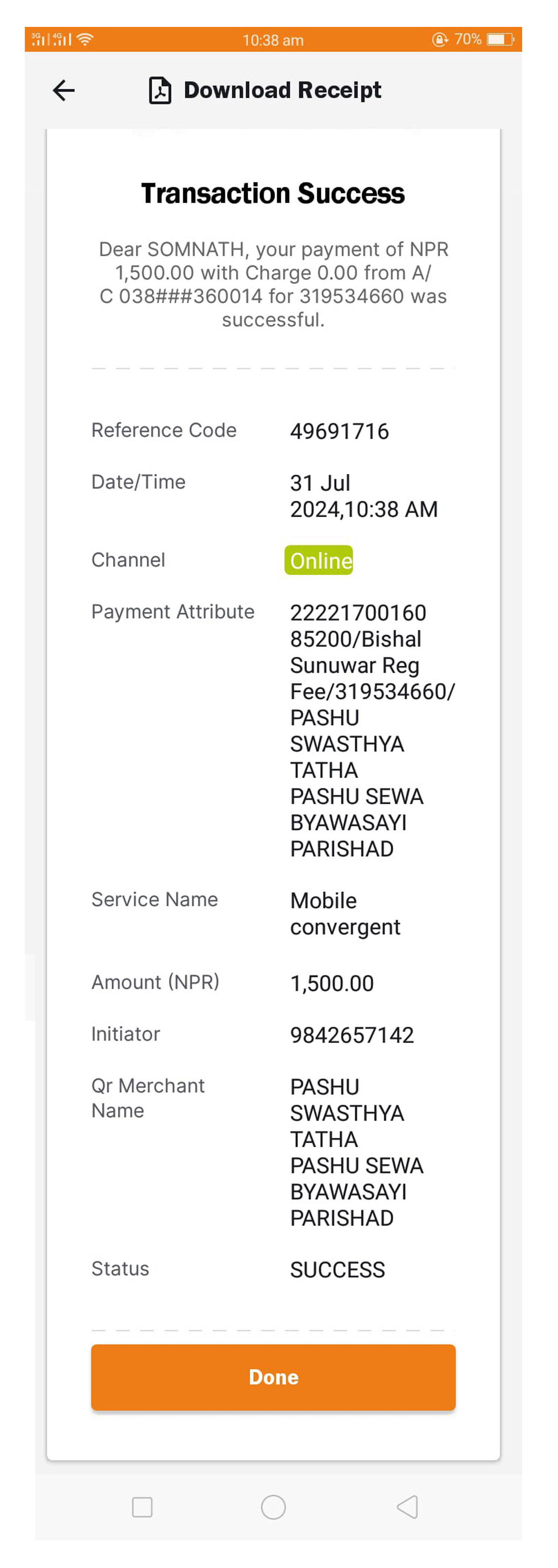Image resolution: width=558 pixels, height=1568 pixels.
Task: Tap the battery indicator icon
Action: point(500,39)
